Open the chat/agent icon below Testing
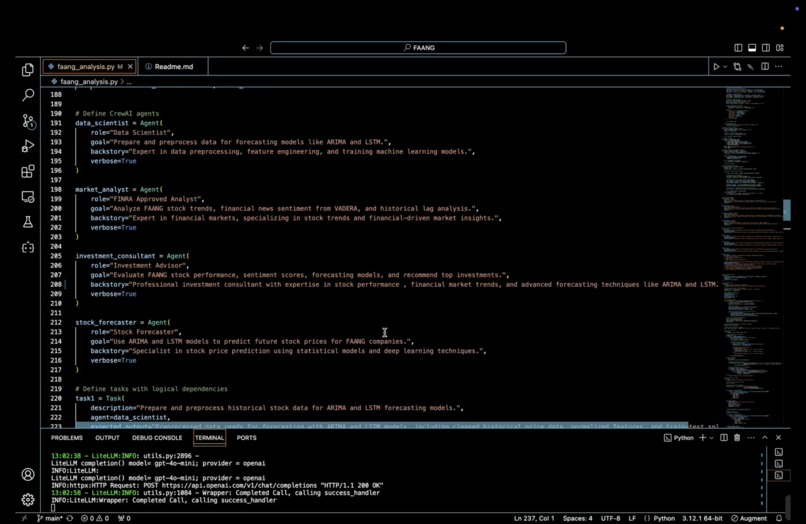This screenshot has height=524, width=806. click(28, 248)
